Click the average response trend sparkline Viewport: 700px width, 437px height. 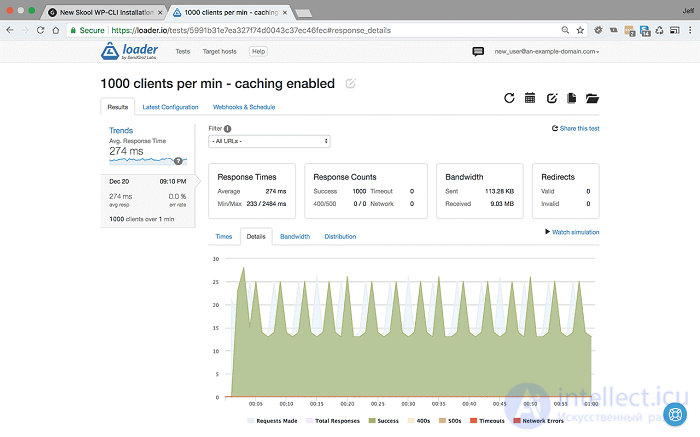[148, 160]
